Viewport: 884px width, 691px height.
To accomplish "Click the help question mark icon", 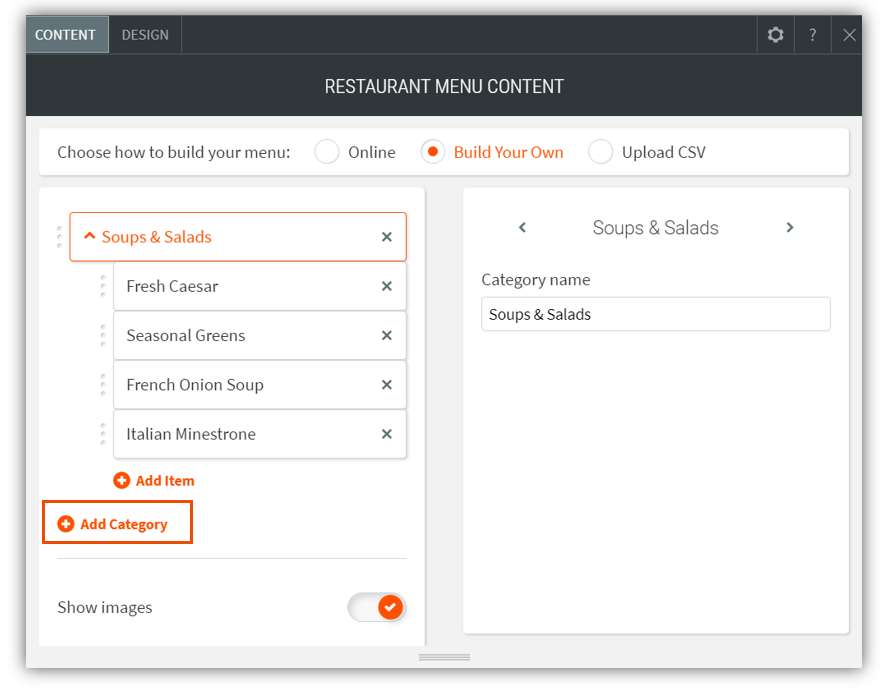I will point(812,35).
